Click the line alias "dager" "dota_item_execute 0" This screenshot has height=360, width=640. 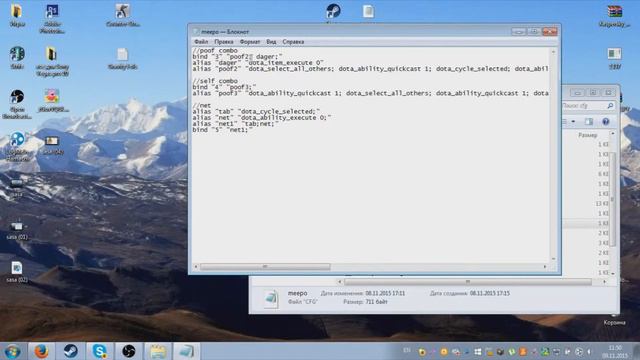pos(258,63)
